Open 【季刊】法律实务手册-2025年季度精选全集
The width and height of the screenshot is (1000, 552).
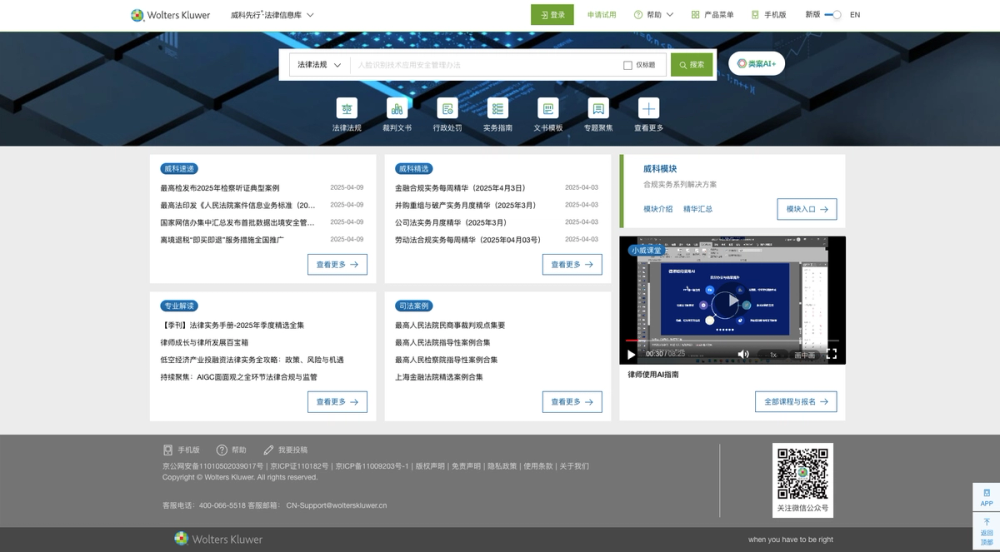click(x=232, y=325)
